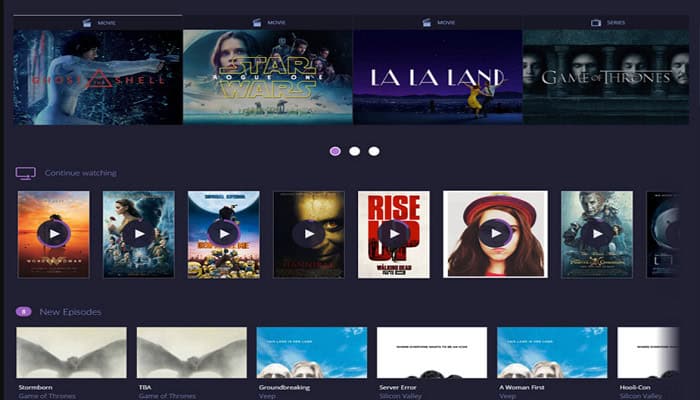700x400 pixels.
Task: Select the MOVIE tab above Ghost in the Shell
Action: click(98, 23)
